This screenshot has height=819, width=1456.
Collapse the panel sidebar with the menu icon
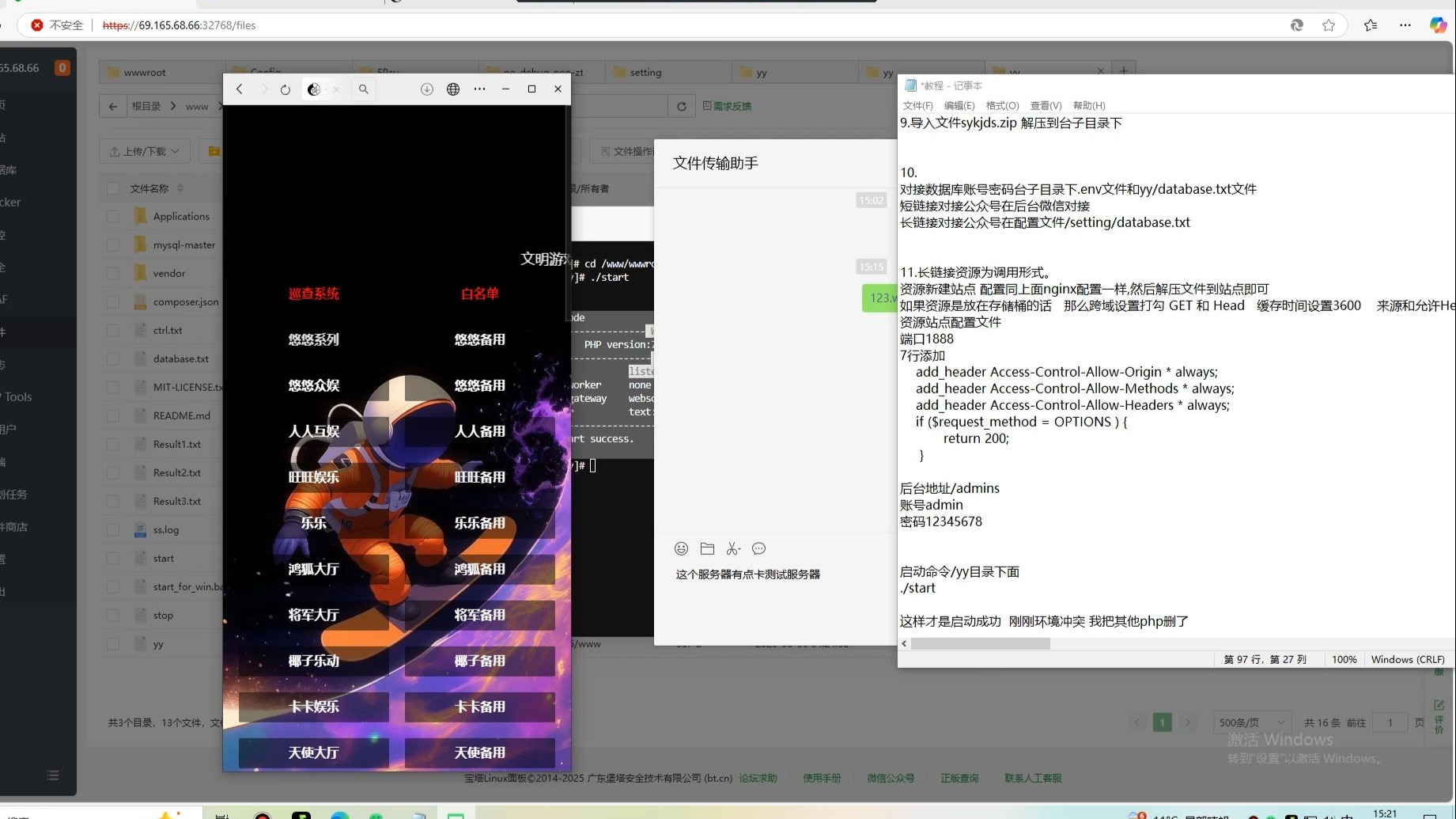pyautogui.click(x=53, y=775)
